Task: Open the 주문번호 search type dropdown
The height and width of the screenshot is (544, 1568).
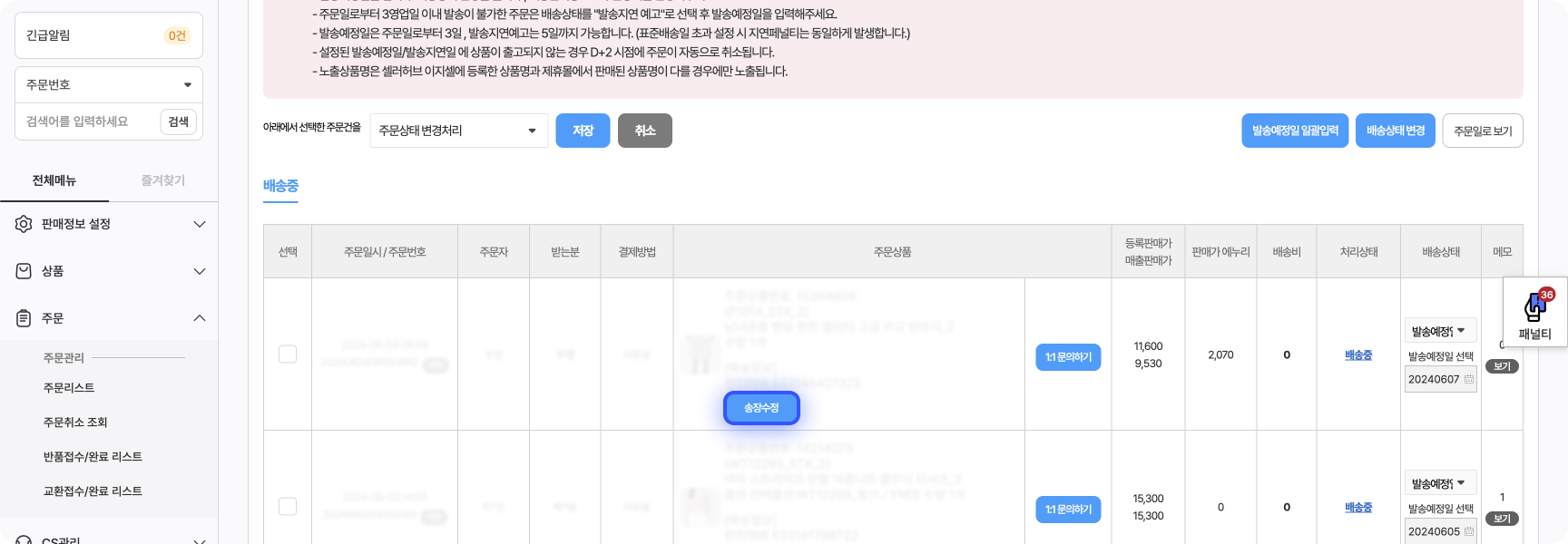Action: click(x=109, y=84)
